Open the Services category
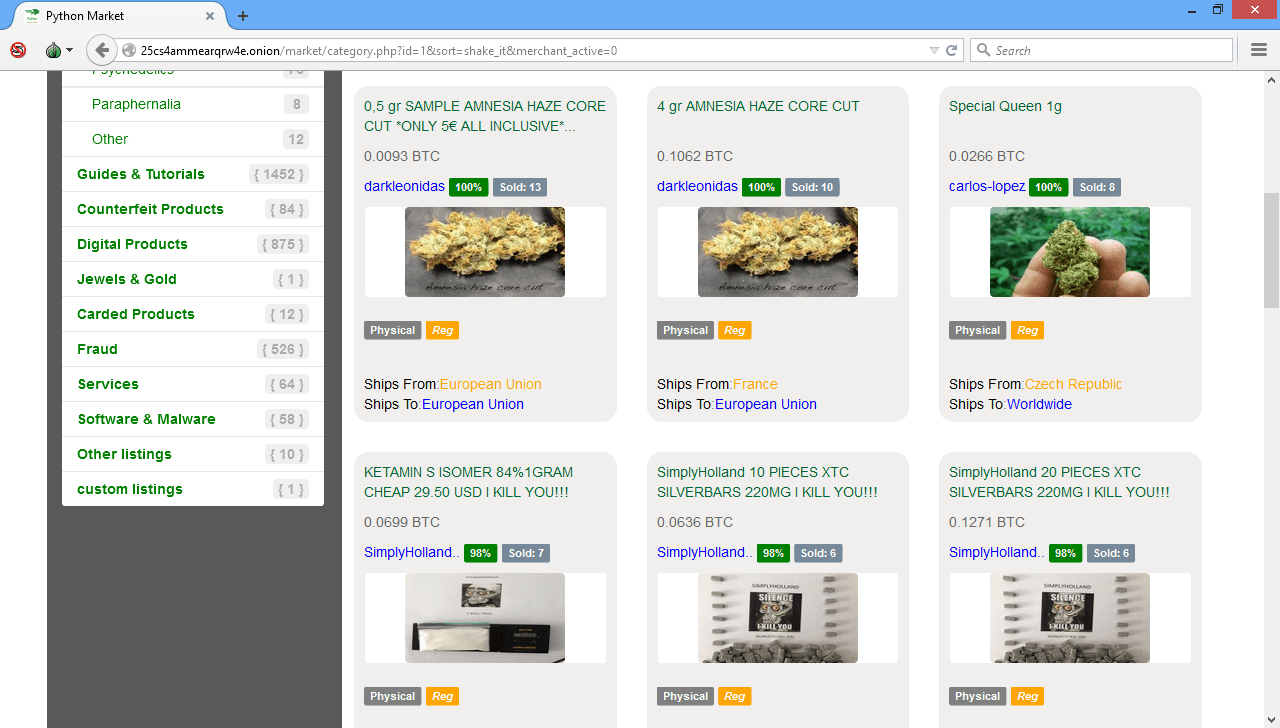Screen dimensions: 1280x728 (108, 384)
